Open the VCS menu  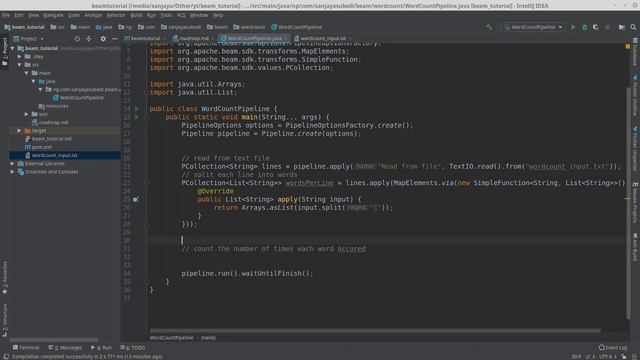click(x=181, y=15)
